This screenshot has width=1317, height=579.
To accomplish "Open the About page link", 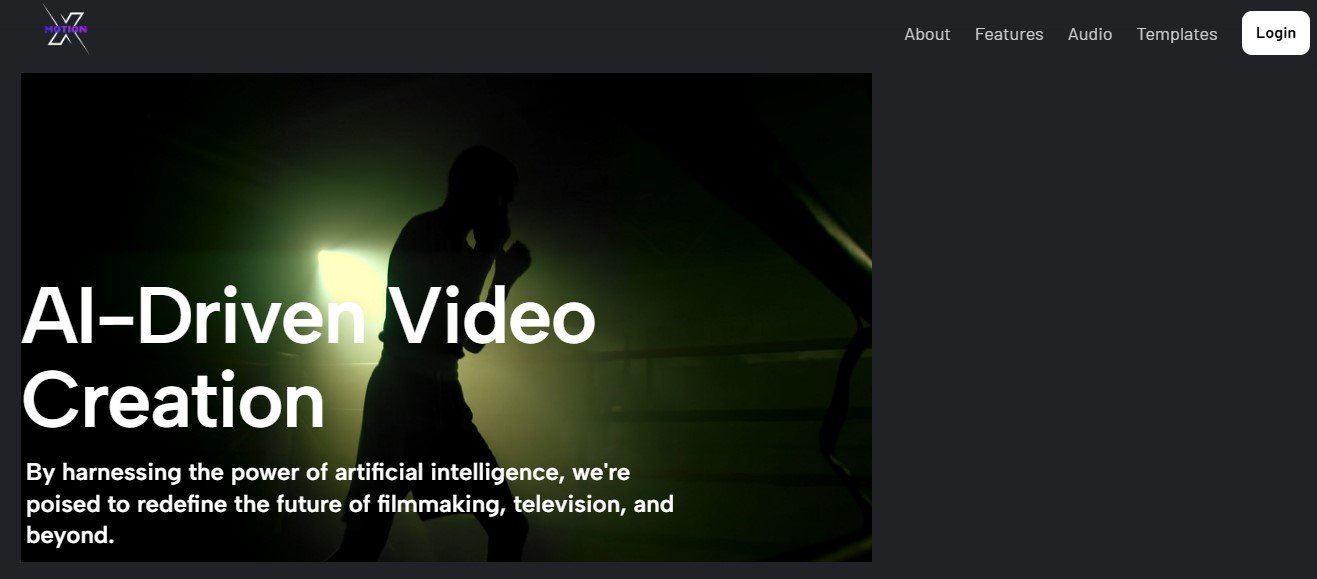I will pyautogui.click(x=927, y=34).
